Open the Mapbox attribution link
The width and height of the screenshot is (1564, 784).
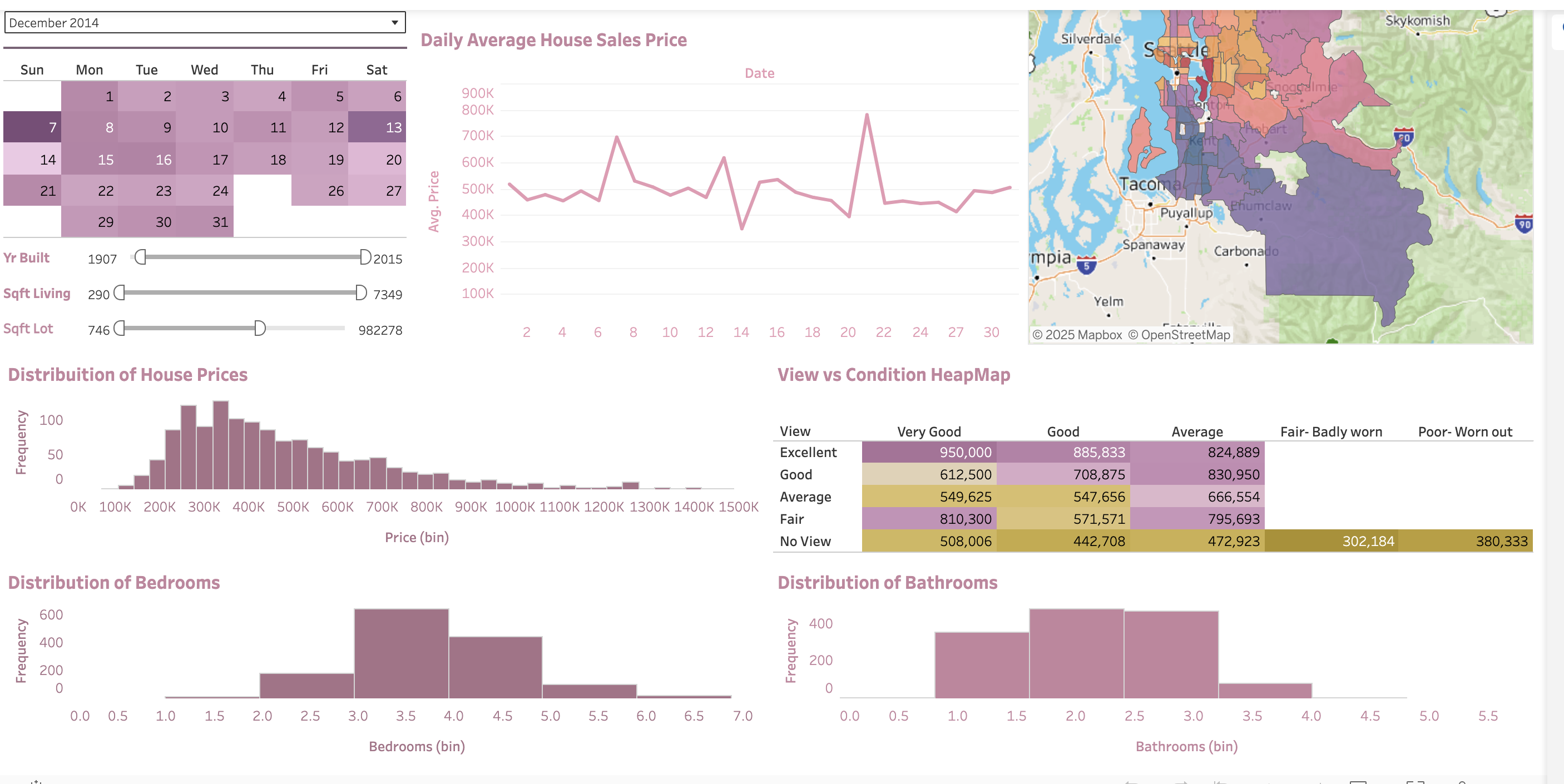[x=1077, y=335]
